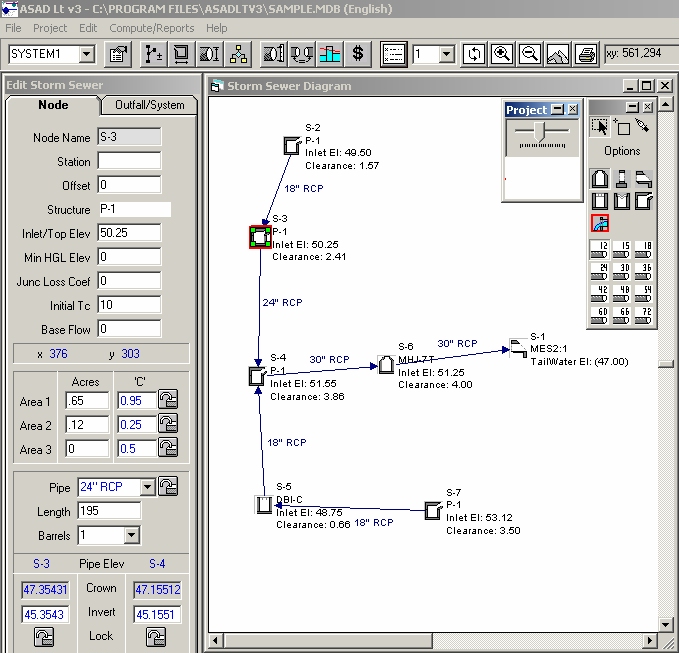Click the pipe section toolbar icon

pos(210,54)
